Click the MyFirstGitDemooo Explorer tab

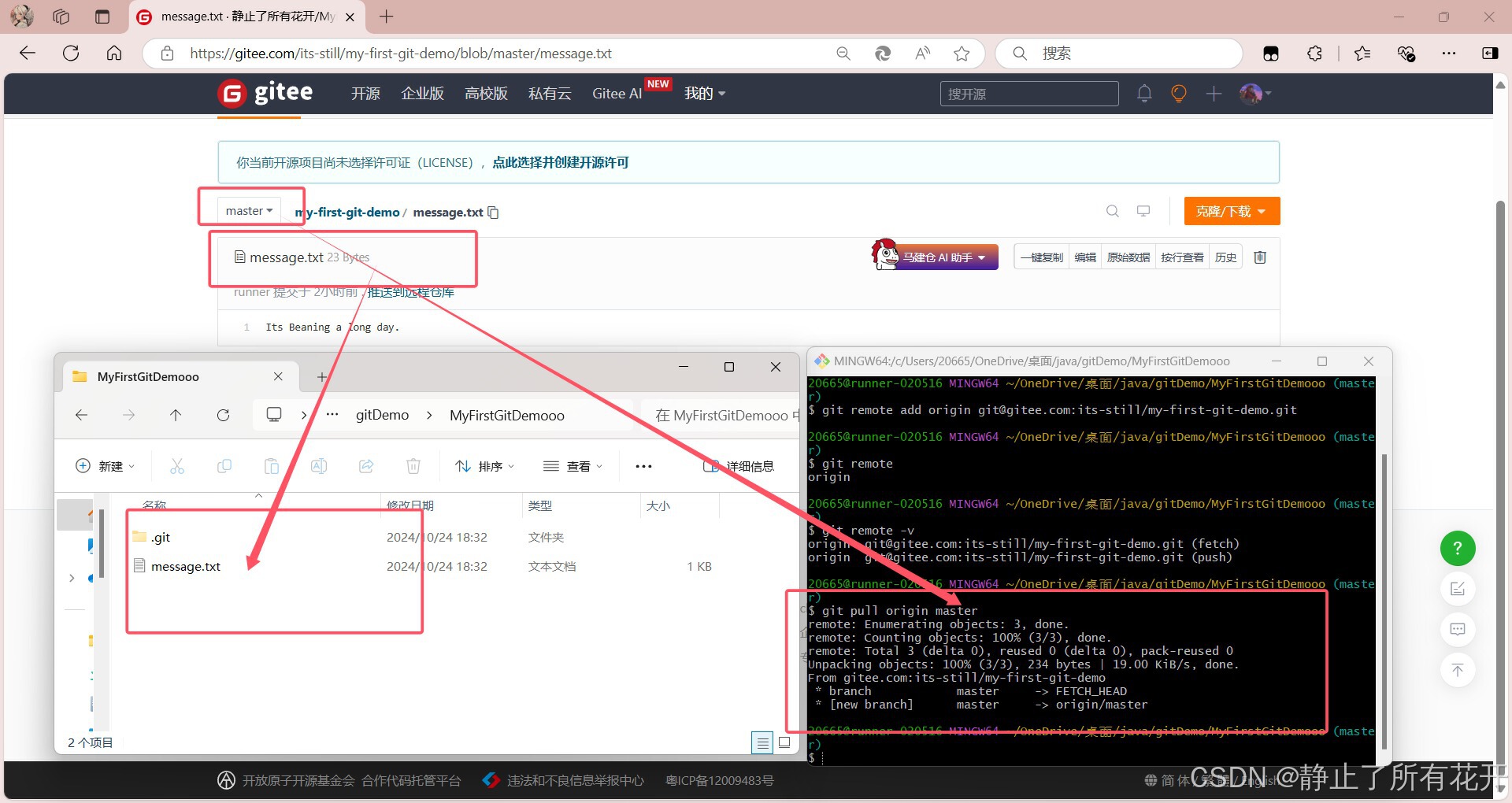pyautogui.click(x=181, y=376)
